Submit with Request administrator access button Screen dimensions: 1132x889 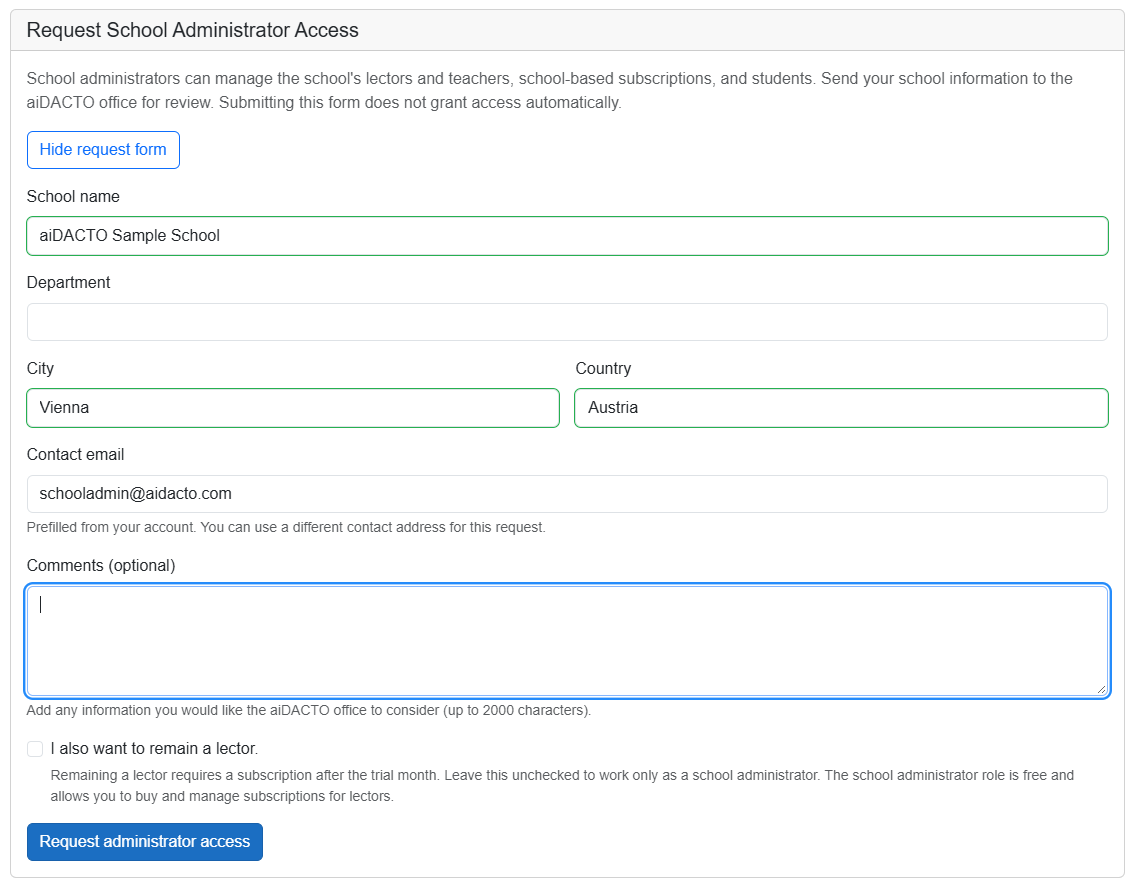pos(144,841)
